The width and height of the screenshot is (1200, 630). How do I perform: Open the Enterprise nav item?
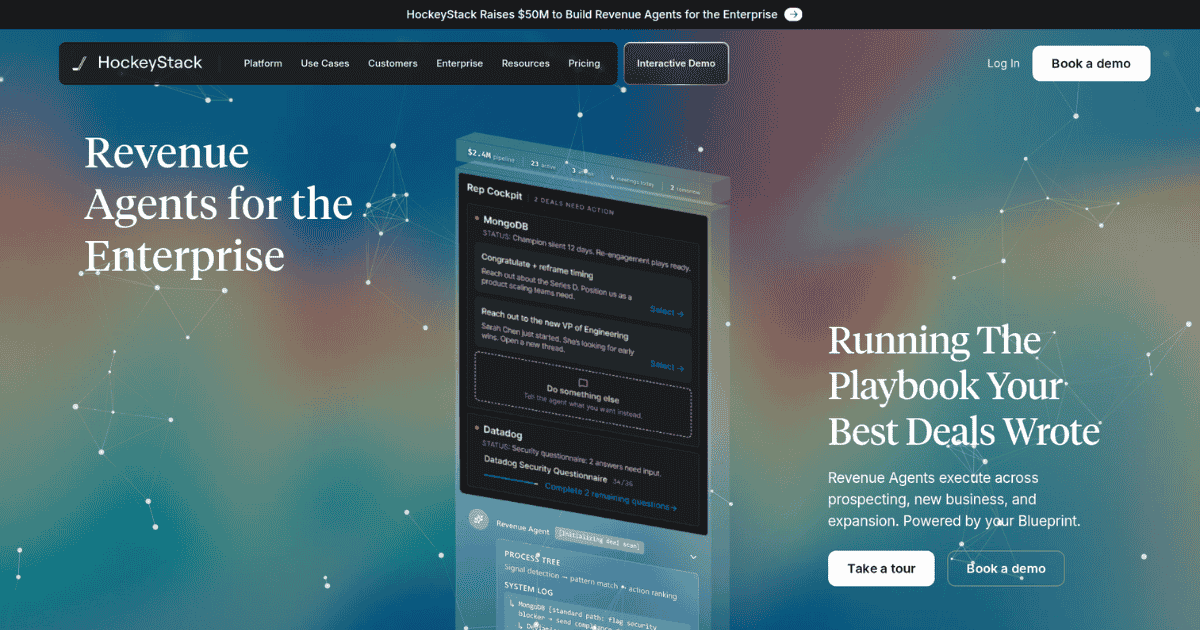pos(459,63)
